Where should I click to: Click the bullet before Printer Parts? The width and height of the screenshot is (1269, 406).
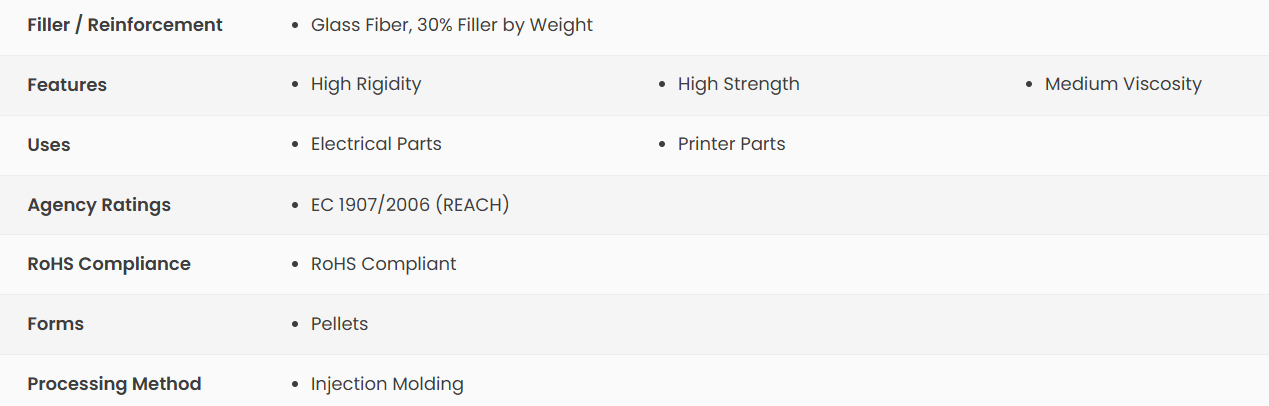click(662, 145)
